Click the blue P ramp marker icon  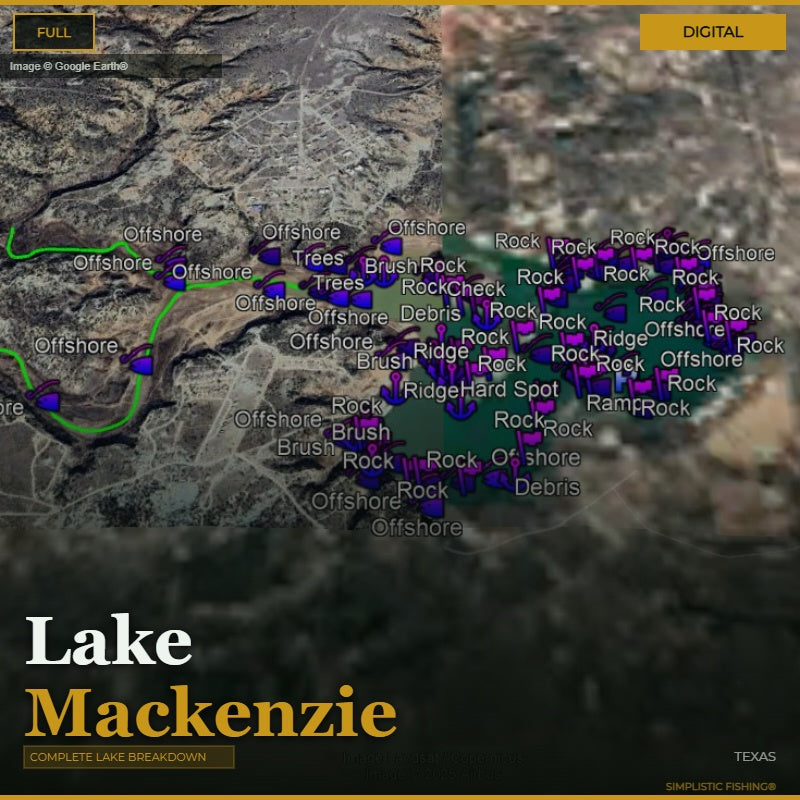coord(624,380)
